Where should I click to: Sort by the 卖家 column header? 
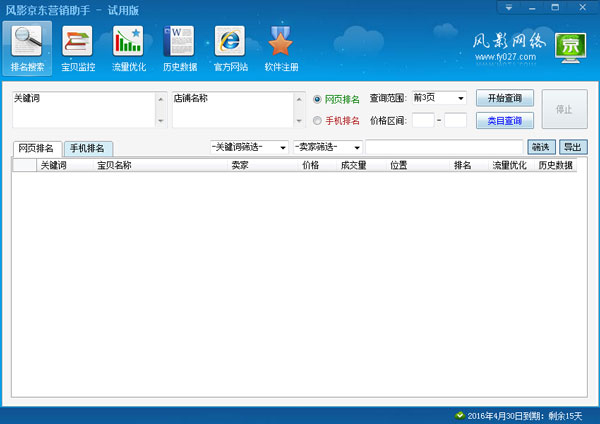coord(262,165)
